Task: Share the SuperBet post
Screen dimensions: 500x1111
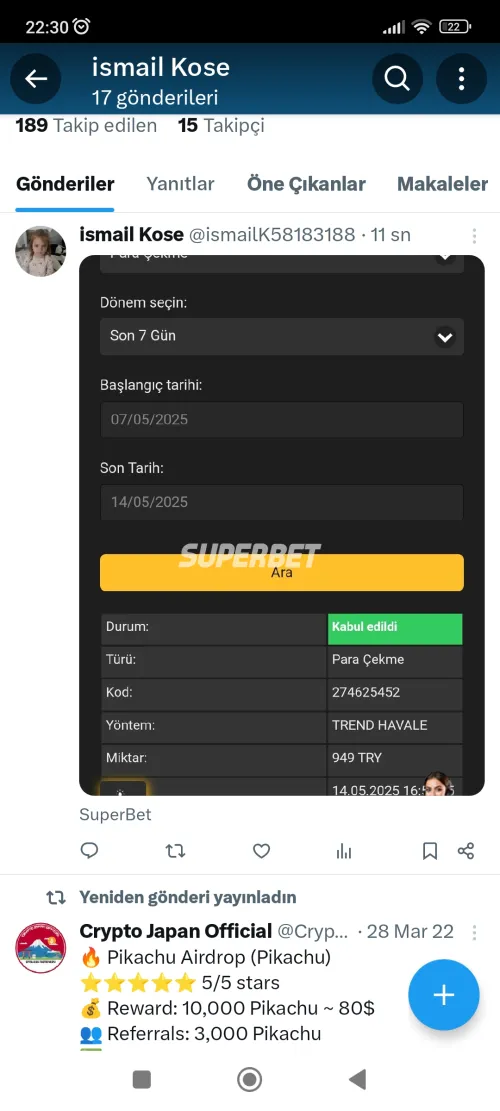Action: (466, 851)
